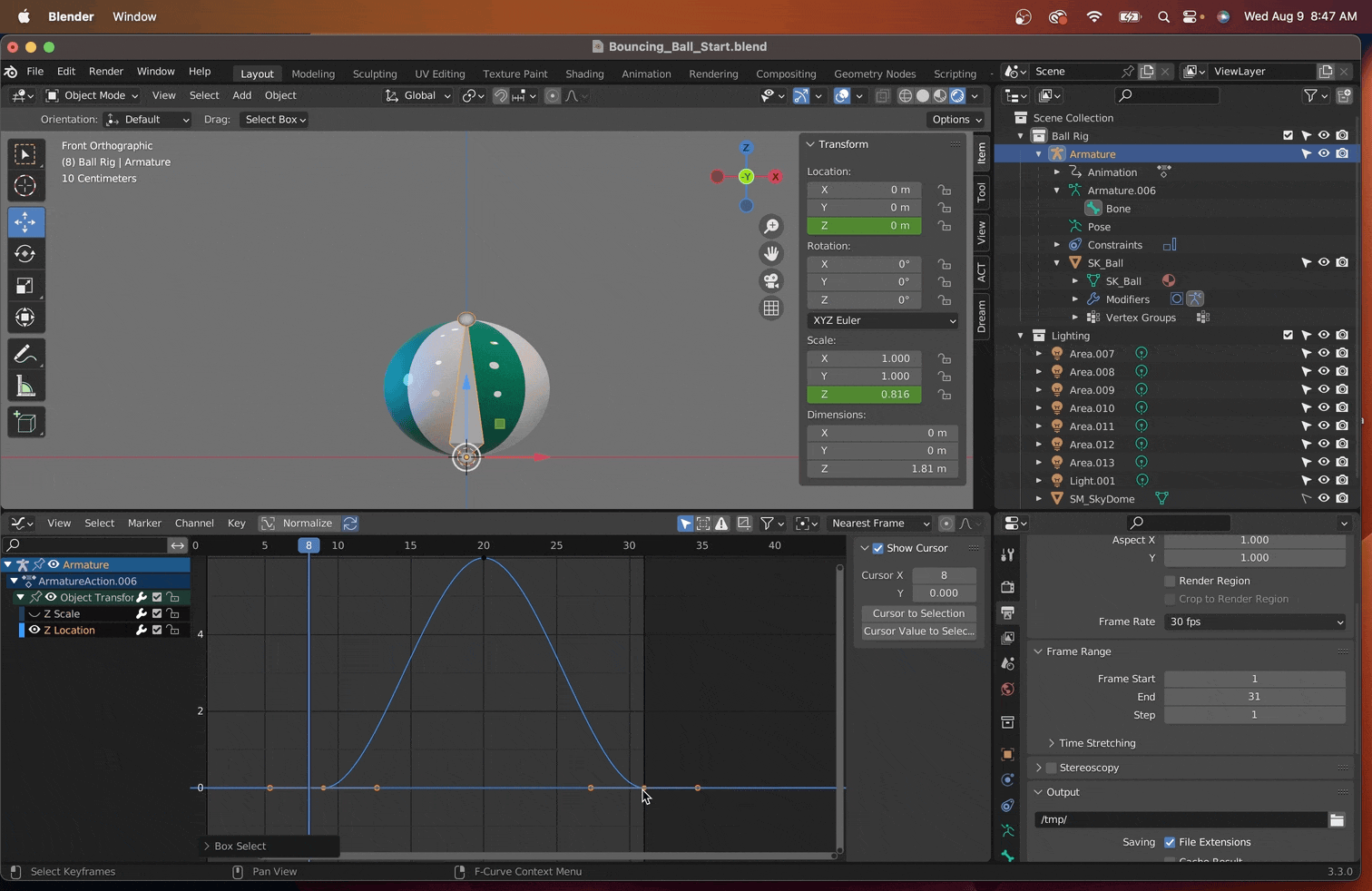Image resolution: width=1372 pixels, height=891 pixels.
Task: Choose the Select Box tool icon
Action: tap(25, 154)
